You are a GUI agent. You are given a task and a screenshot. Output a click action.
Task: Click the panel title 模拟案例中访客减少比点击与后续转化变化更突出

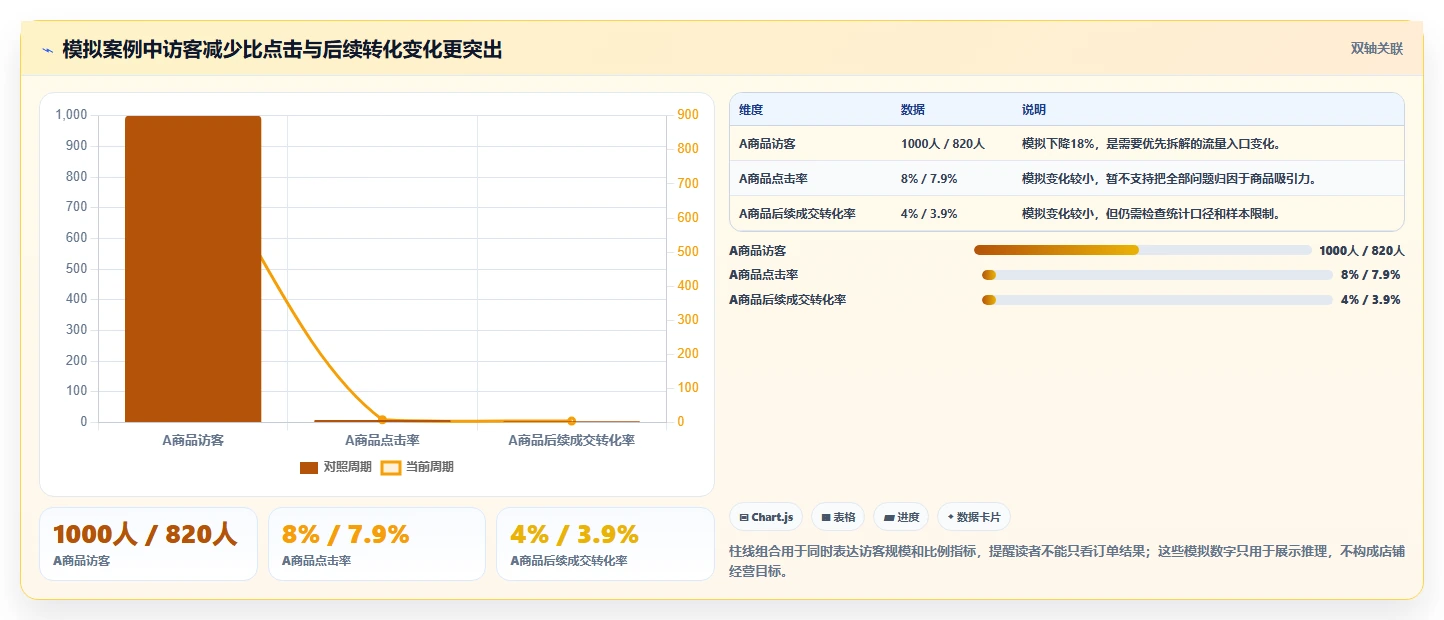(x=282, y=50)
